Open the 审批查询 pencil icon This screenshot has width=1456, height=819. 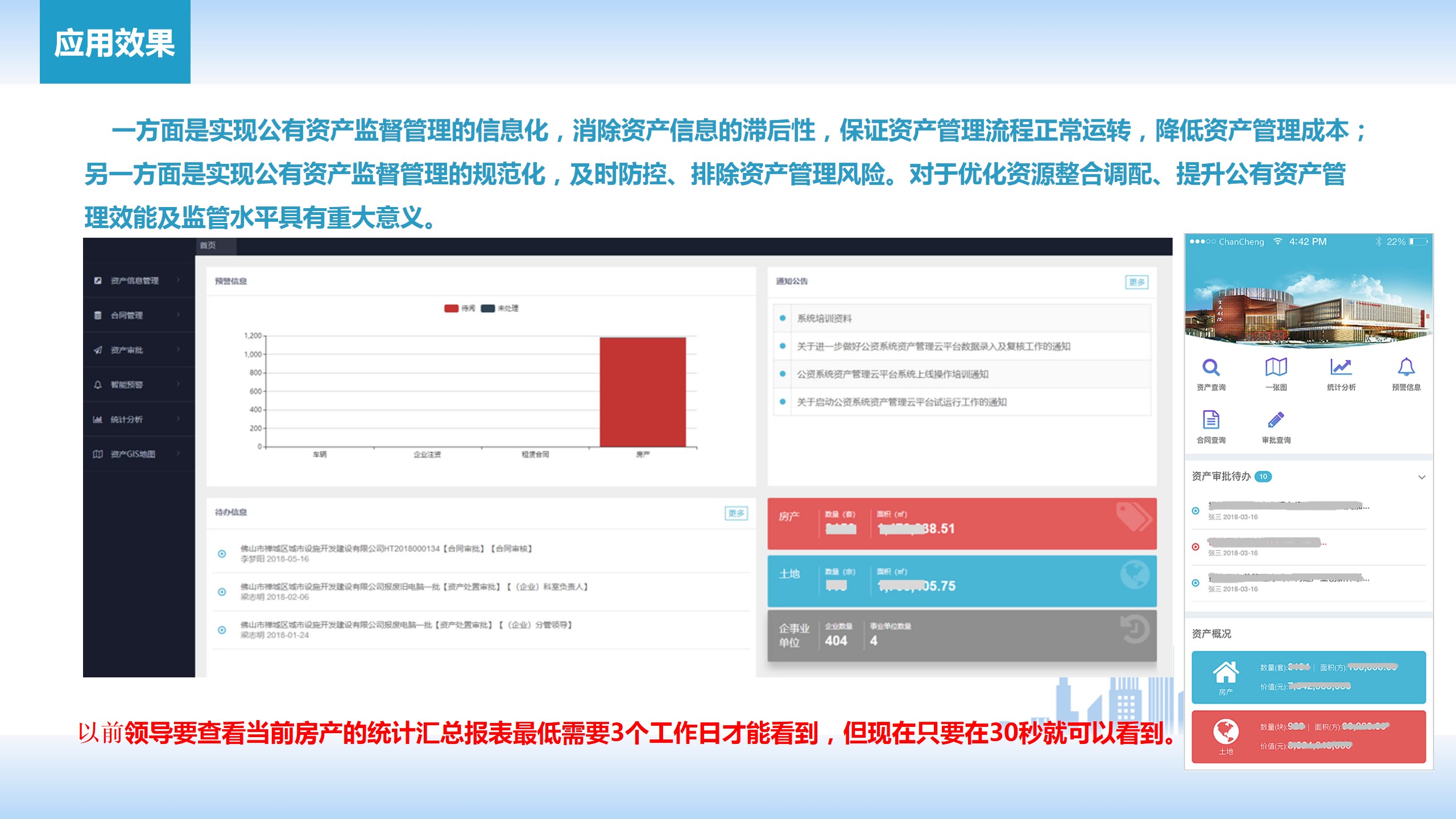[x=1276, y=420]
